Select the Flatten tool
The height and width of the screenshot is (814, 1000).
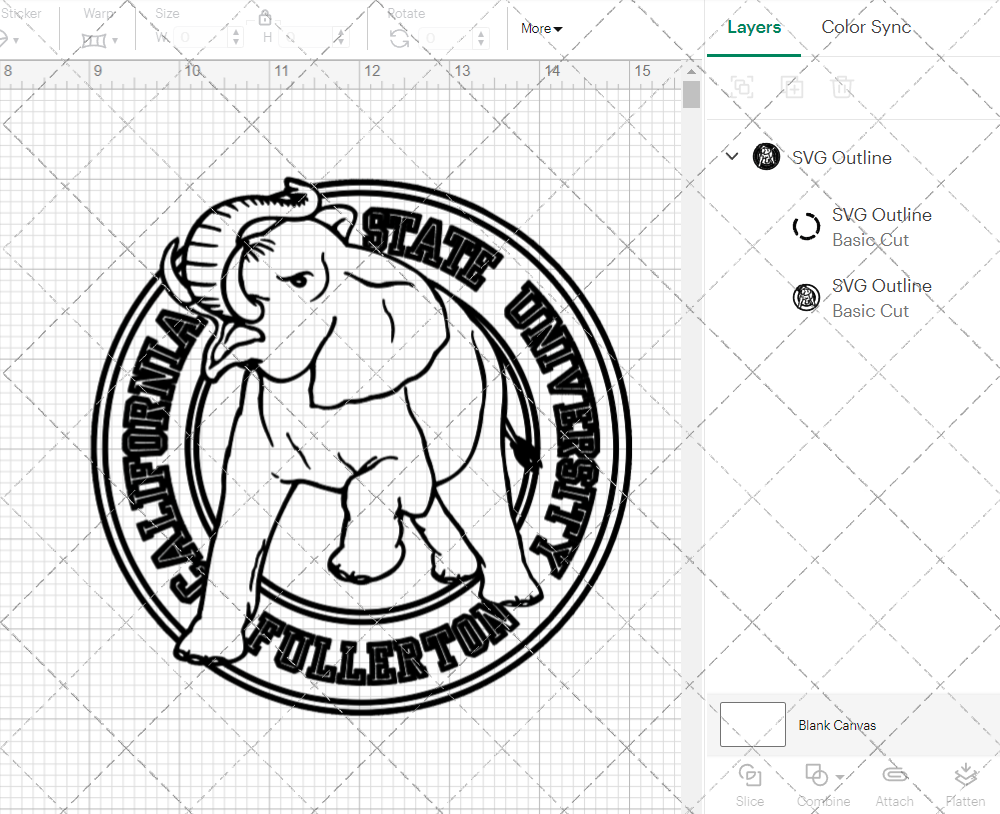965,785
